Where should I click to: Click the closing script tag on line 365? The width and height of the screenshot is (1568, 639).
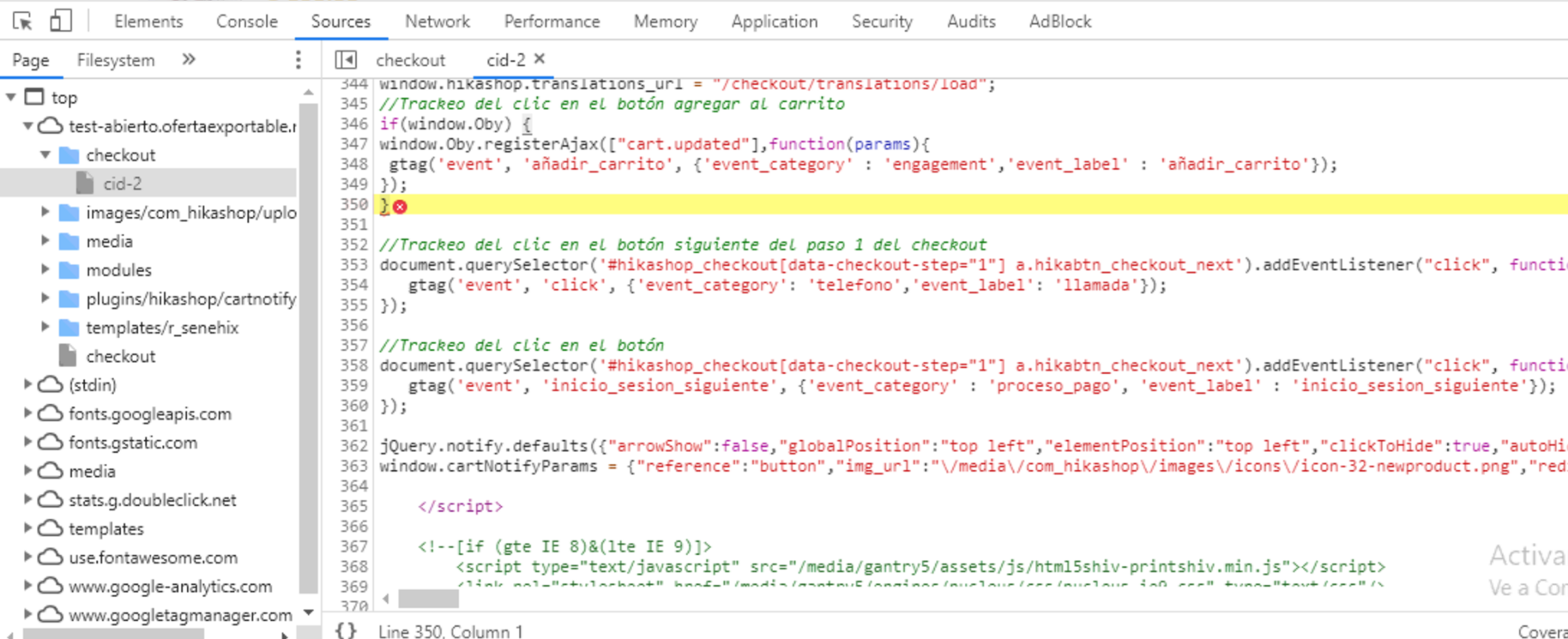(x=461, y=506)
